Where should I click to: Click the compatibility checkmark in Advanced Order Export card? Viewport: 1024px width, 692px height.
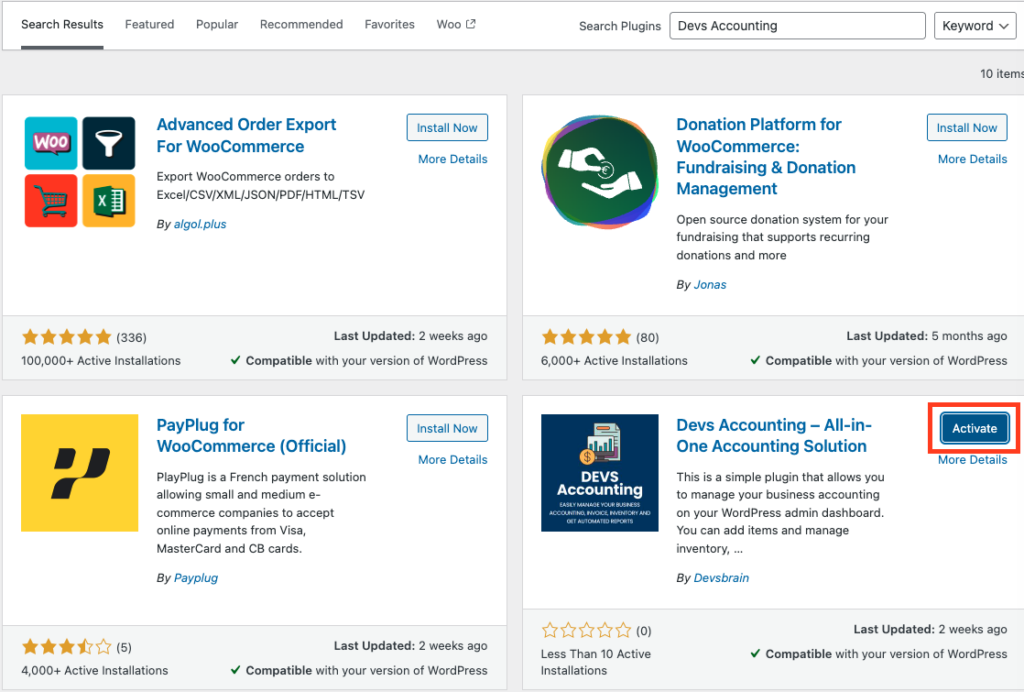(236, 360)
